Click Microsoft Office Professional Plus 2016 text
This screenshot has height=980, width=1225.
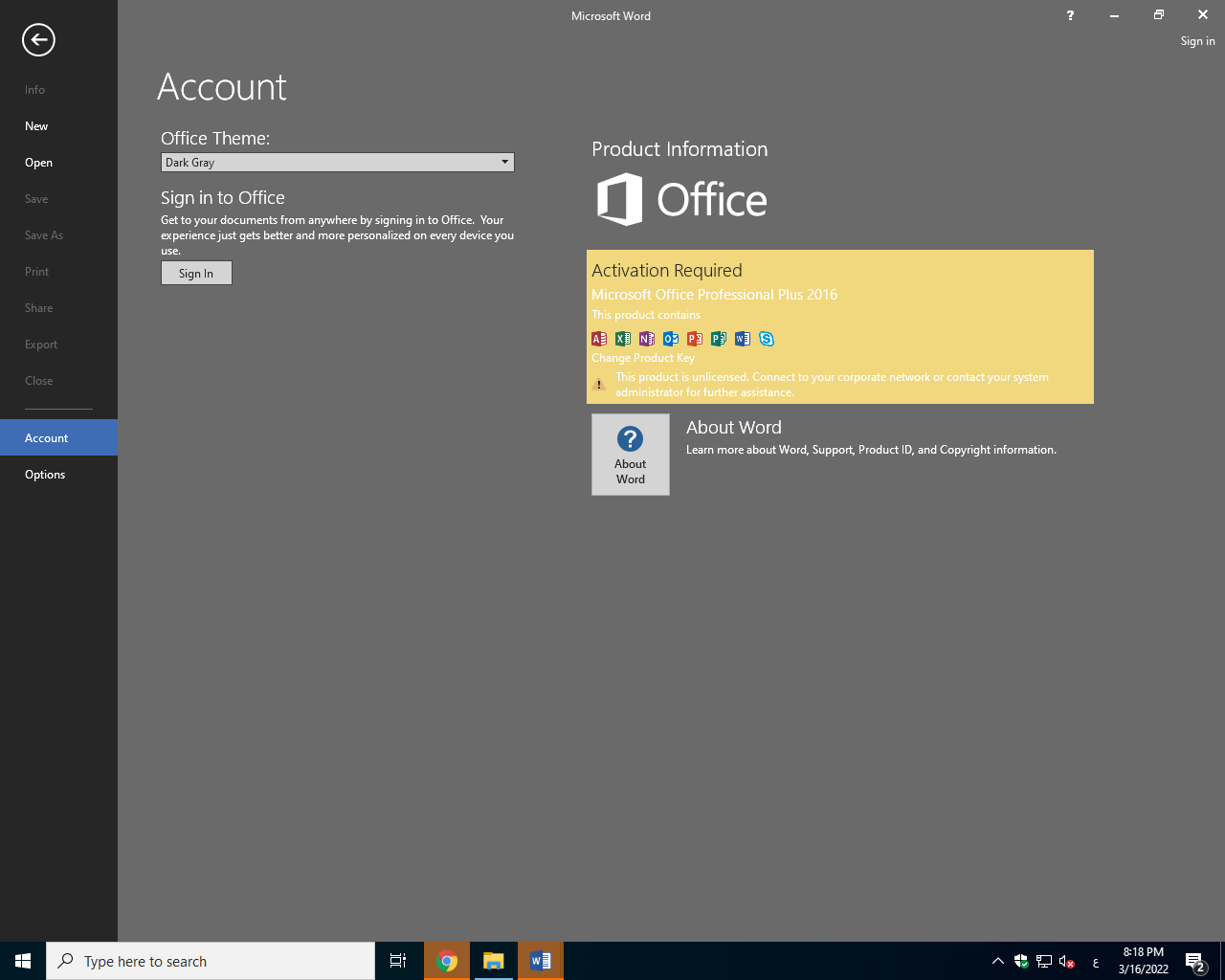coord(715,295)
